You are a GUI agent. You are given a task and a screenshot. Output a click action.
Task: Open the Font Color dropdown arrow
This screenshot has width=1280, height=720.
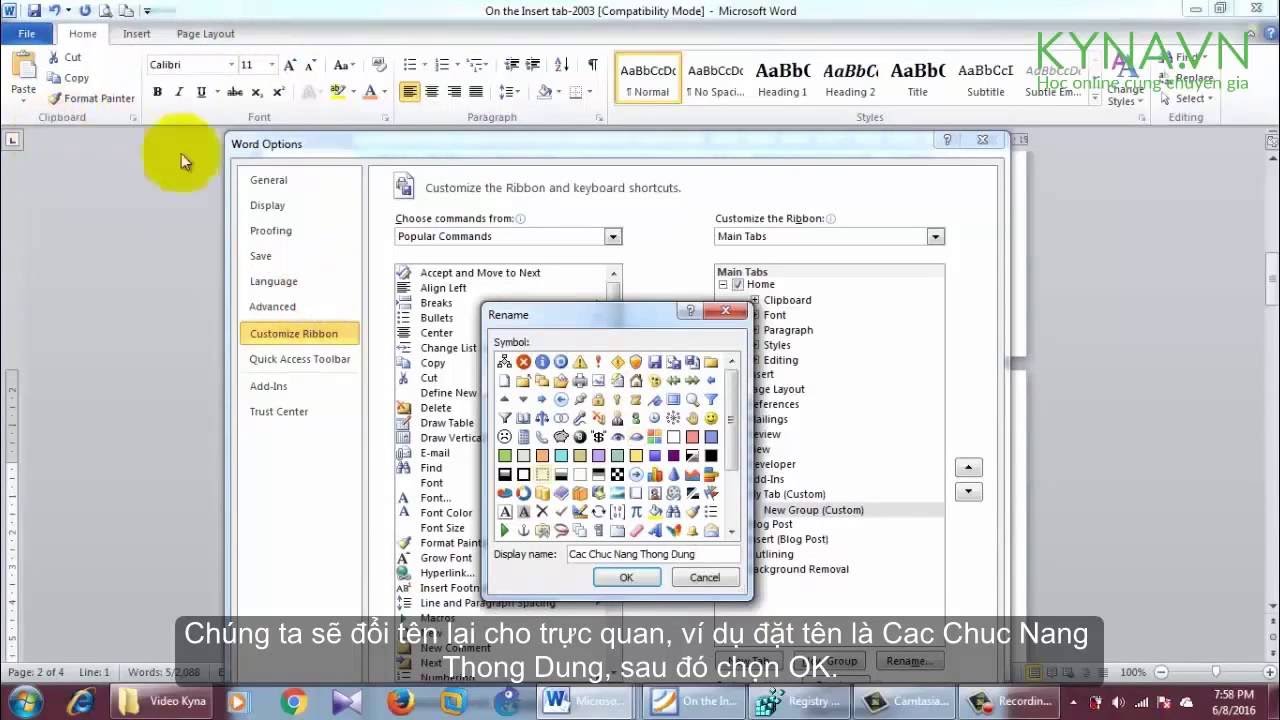383,92
